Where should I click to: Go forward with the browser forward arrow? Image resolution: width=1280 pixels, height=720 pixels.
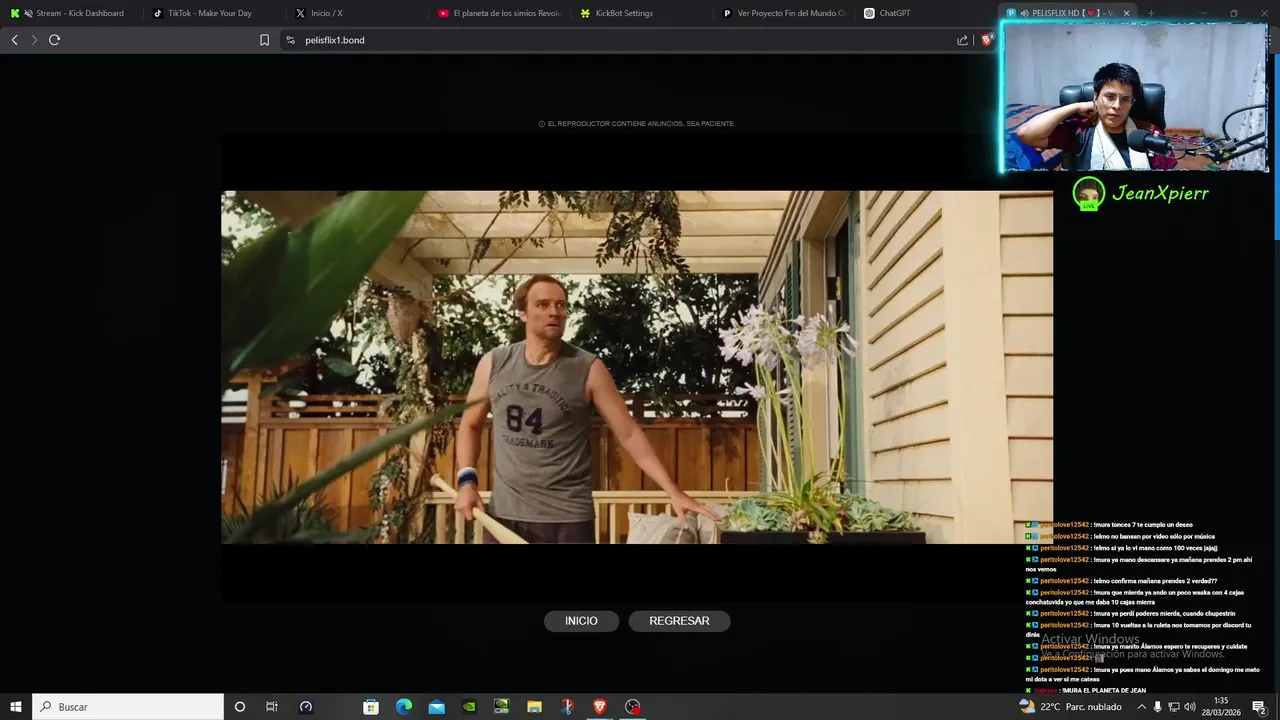click(34, 40)
